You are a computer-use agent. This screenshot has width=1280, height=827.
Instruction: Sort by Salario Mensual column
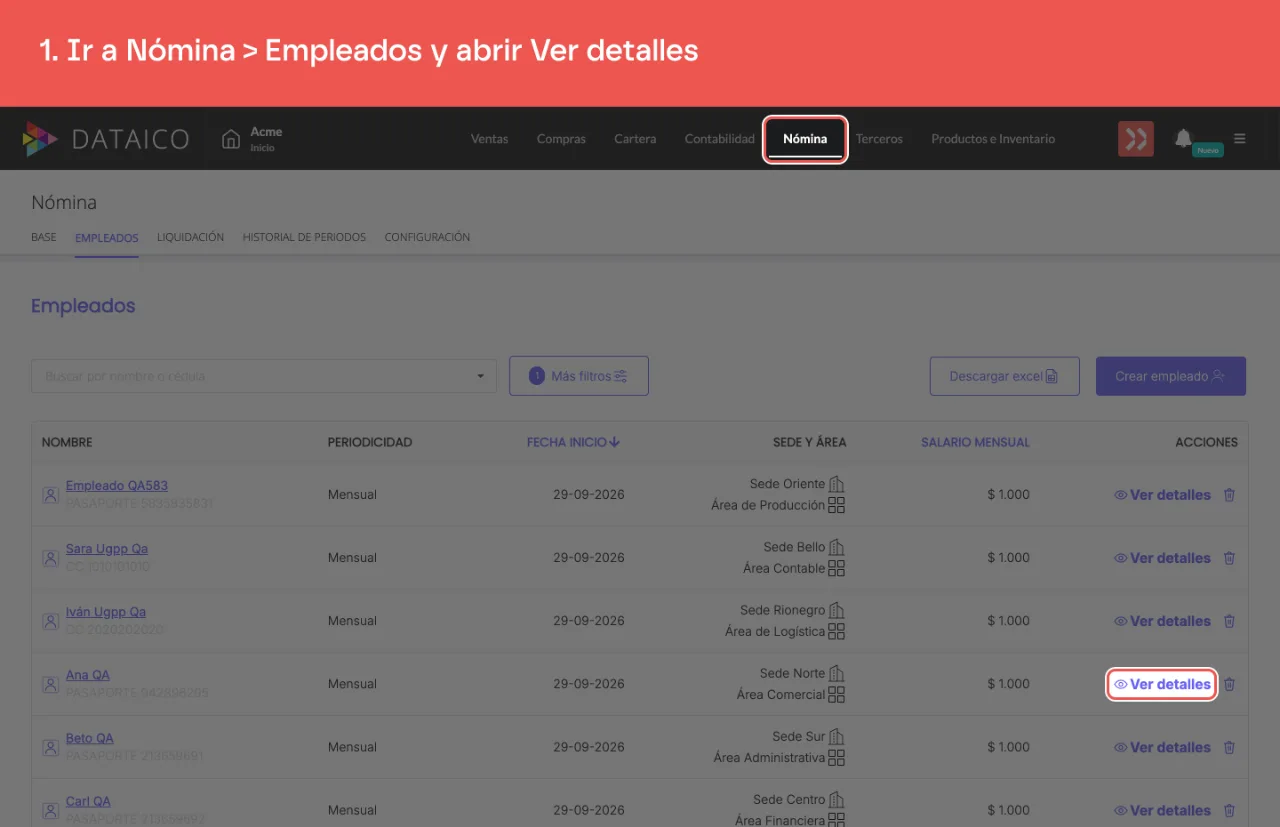(x=975, y=442)
